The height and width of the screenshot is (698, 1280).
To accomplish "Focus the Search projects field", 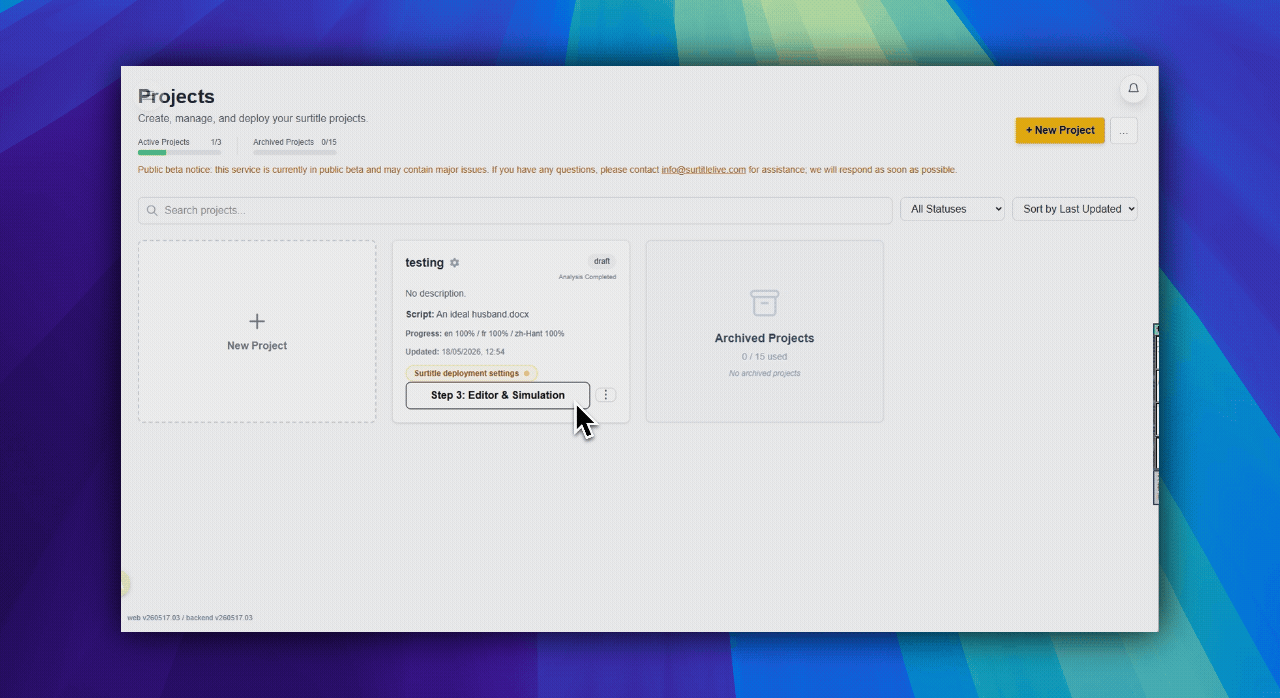I will 515,210.
